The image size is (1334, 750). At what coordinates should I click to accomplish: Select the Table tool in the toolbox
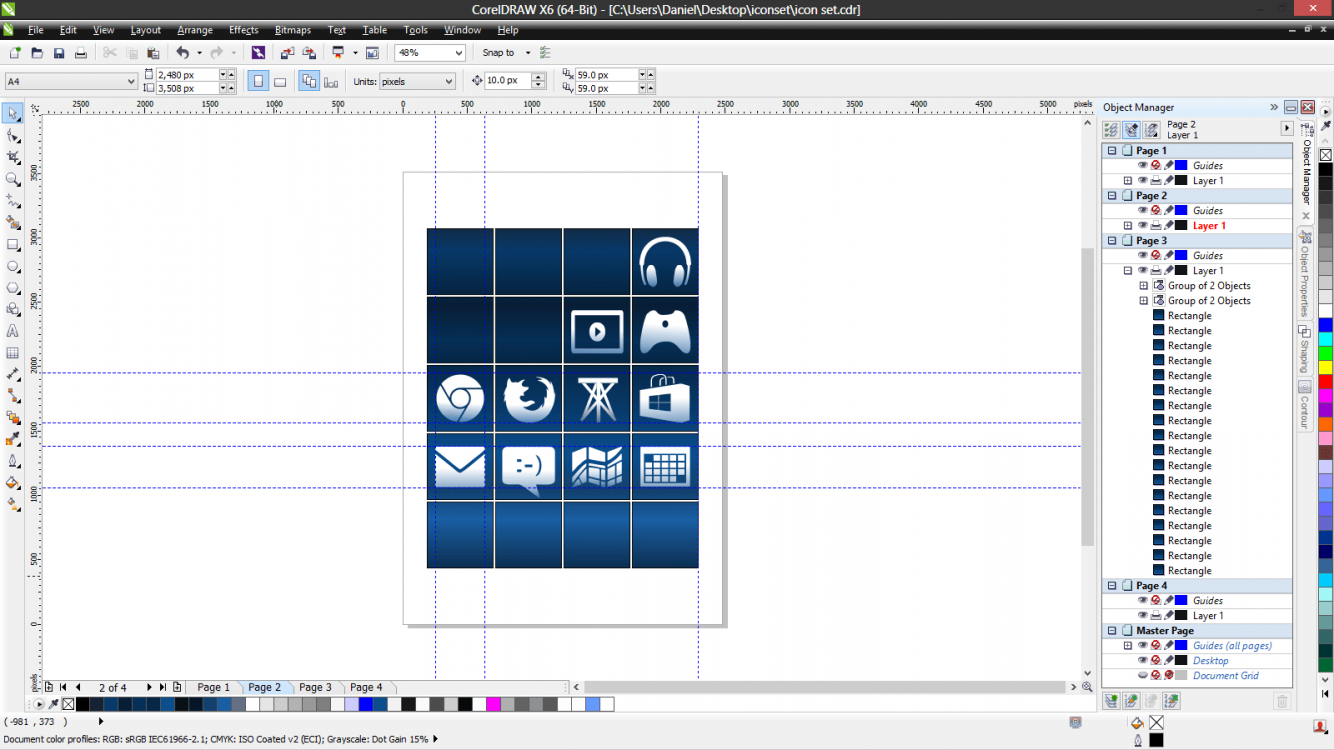tap(12, 353)
